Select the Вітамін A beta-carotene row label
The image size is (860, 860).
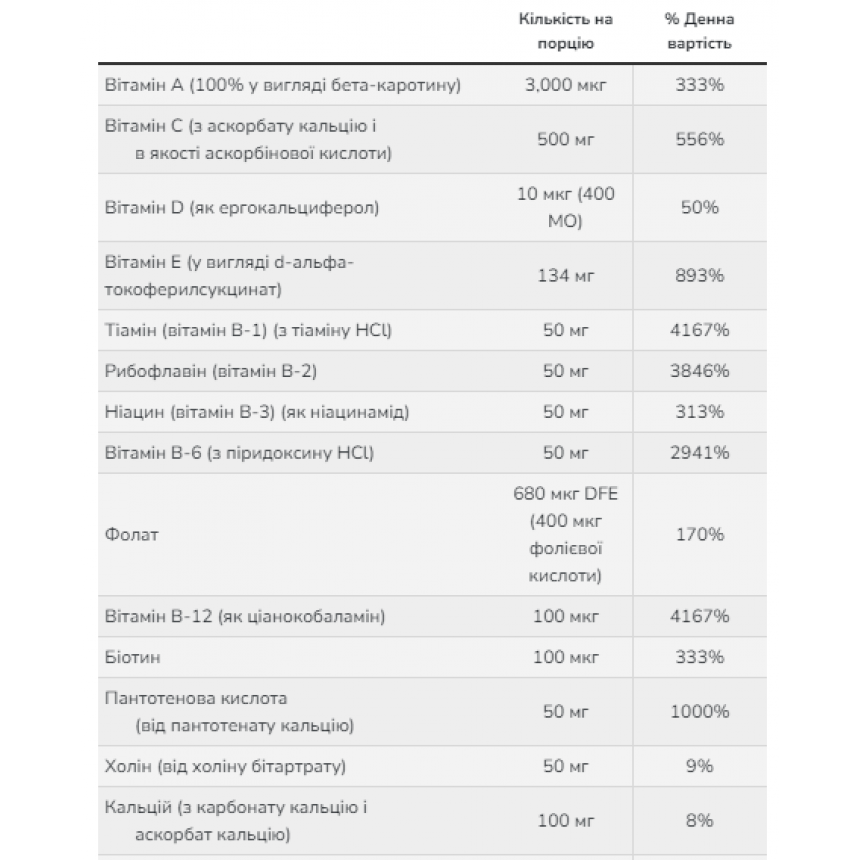point(282,85)
